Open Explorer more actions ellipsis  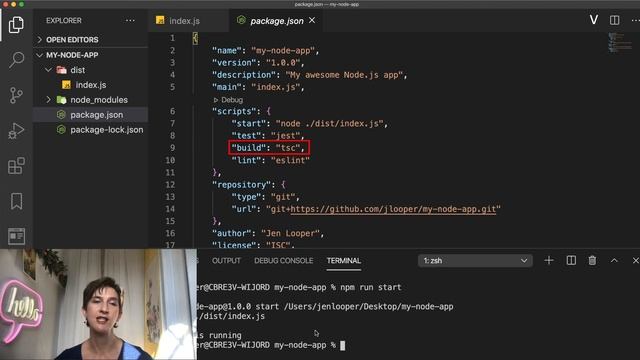[130, 20]
